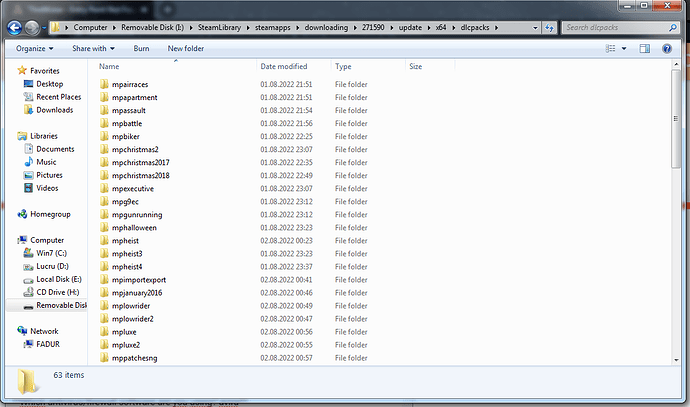The width and height of the screenshot is (690, 407).
Task: Sort by Type column header
Action: (343, 66)
